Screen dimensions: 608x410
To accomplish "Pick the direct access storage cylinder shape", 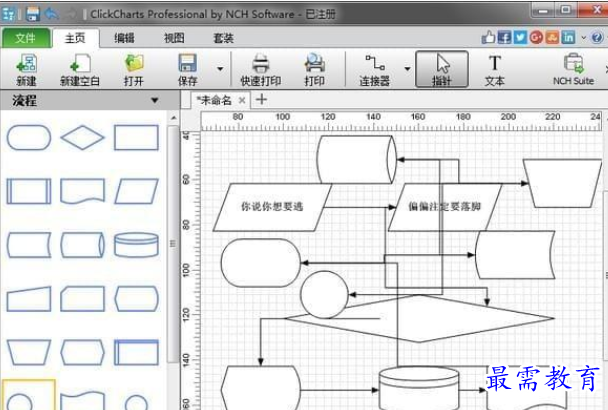I will pos(82,245).
